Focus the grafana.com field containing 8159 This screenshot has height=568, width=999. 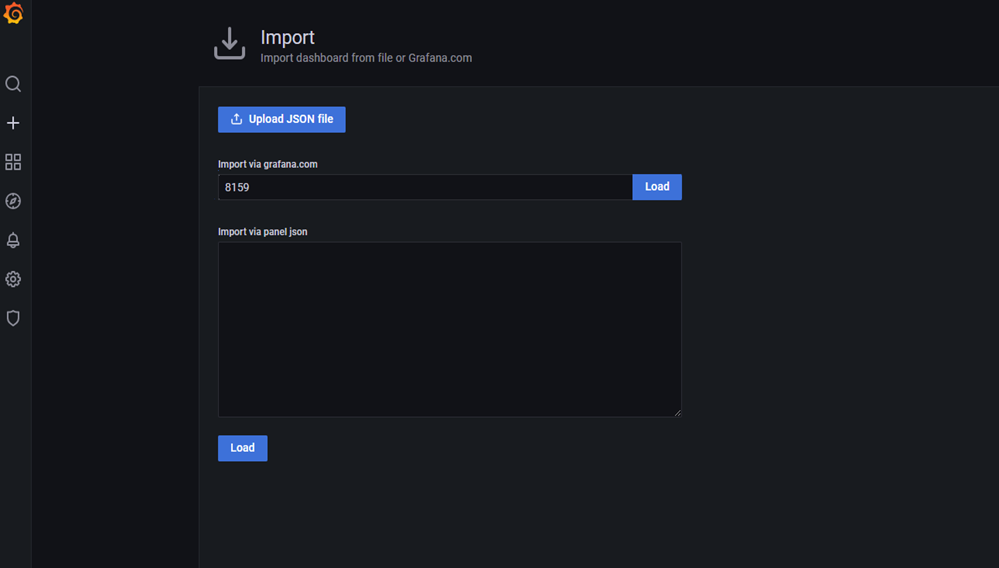(x=425, y=187)
